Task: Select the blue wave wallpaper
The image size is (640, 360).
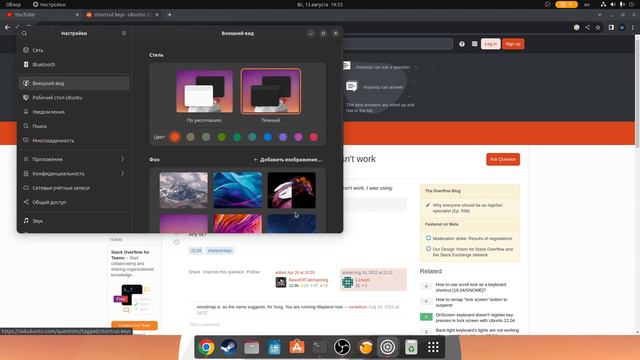Action: pos(238,190)
